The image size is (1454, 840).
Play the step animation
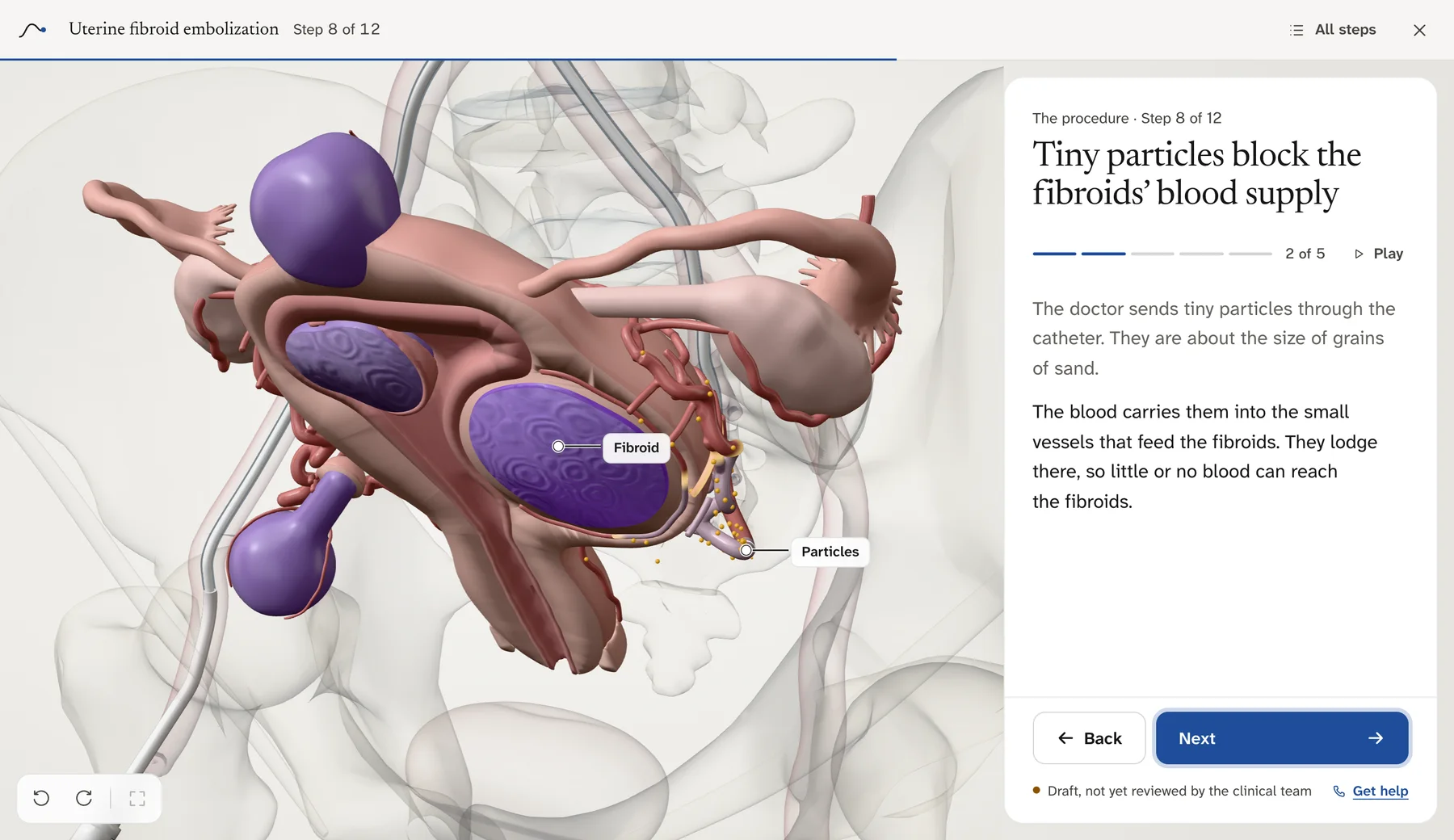(1379, 254)
